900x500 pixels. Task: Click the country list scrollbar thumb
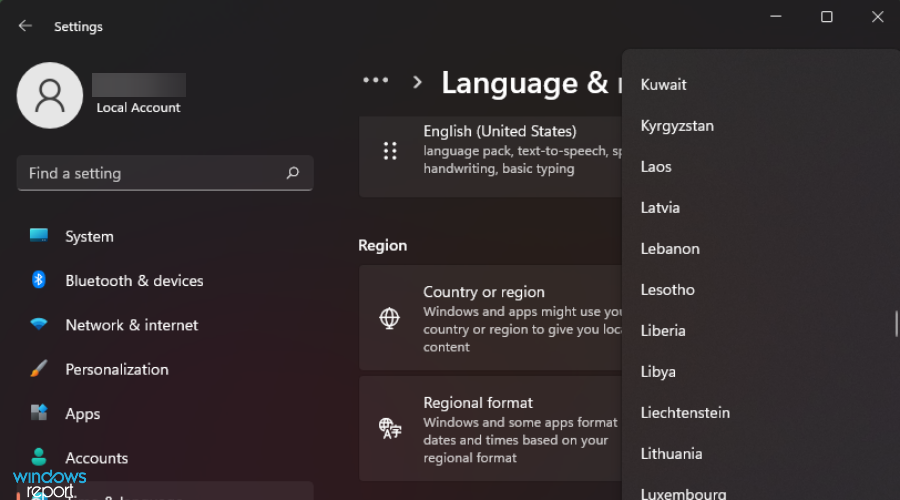coord(895,323)
